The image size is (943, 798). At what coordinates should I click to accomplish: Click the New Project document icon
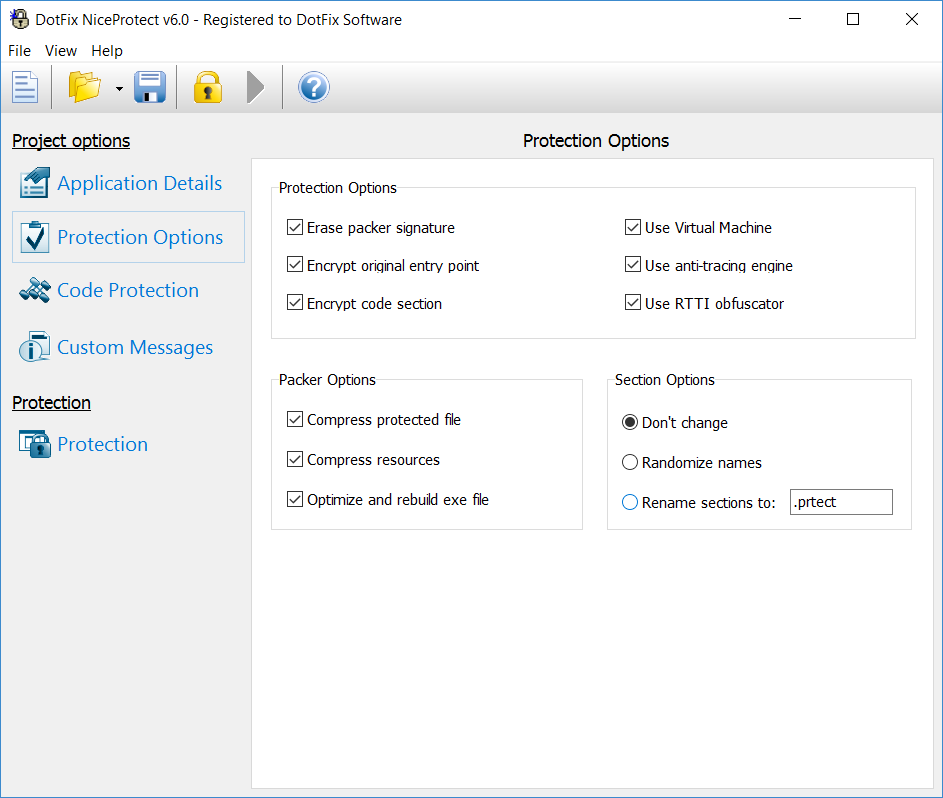click(25, 88)
